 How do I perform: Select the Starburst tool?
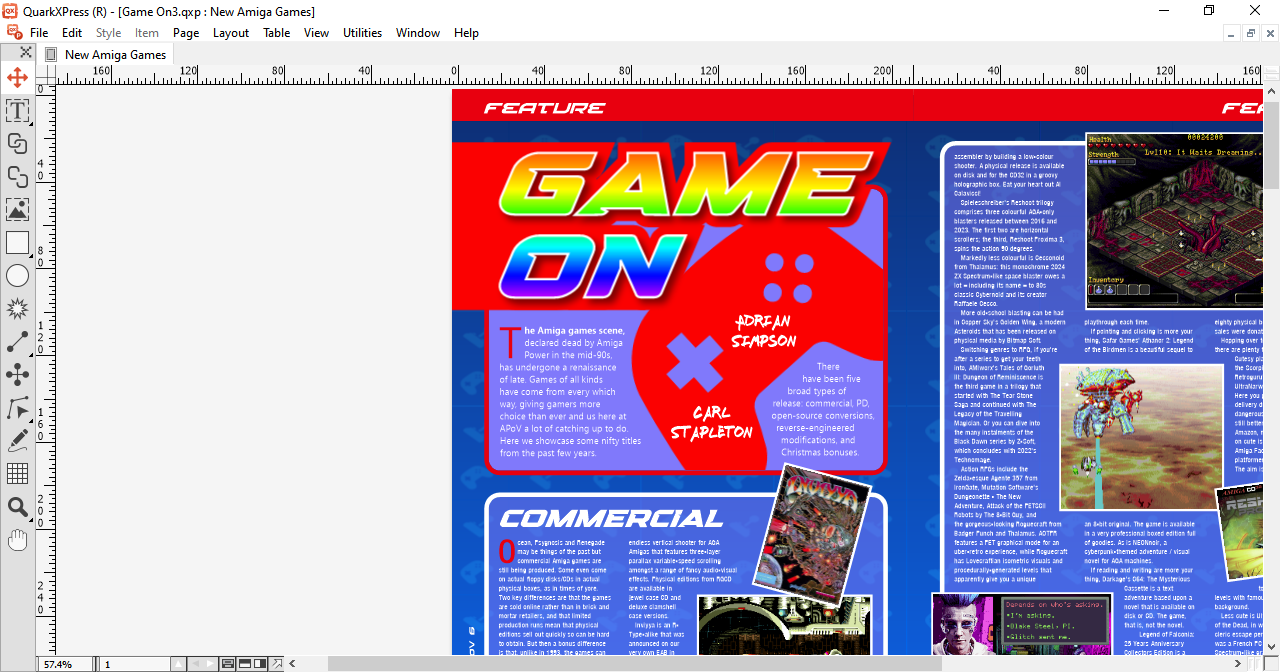coord(17,308)
